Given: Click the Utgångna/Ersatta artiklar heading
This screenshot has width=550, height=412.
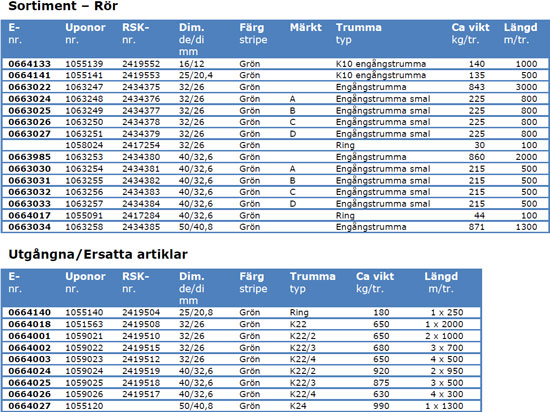Looking at the screenshot, I should click(98, 254).
